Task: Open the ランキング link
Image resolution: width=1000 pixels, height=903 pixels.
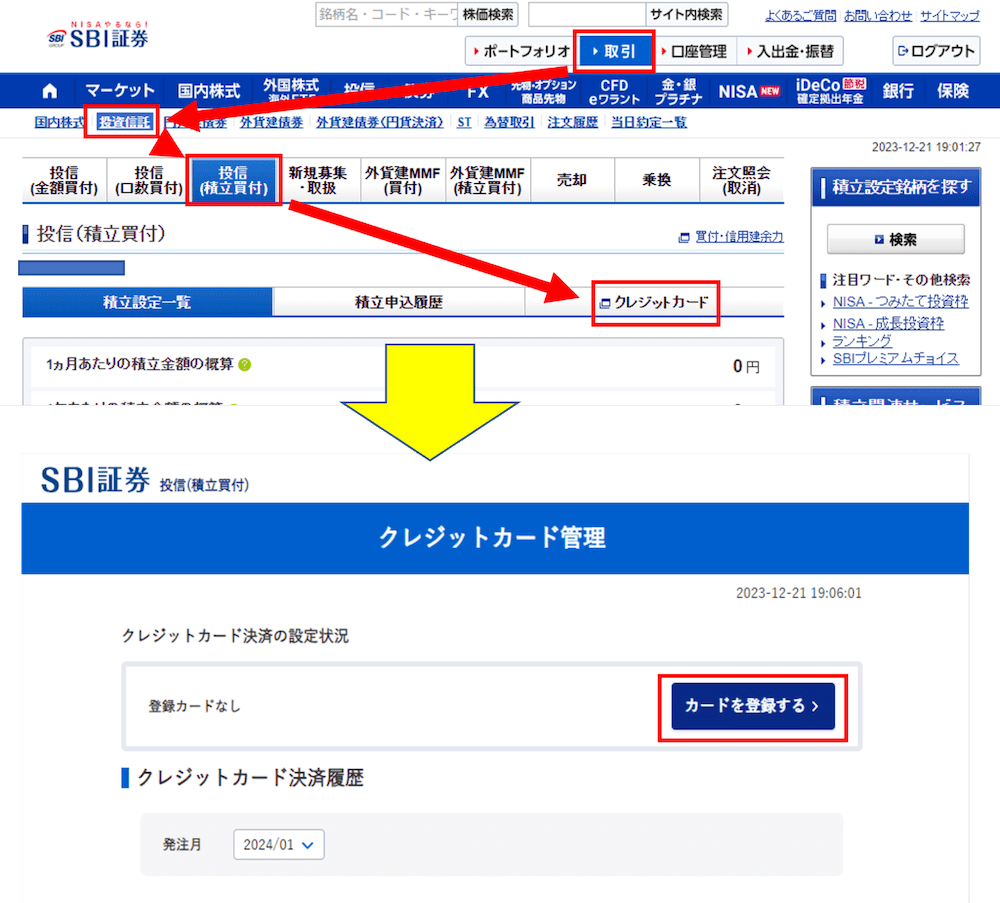Action: (862, 341)
